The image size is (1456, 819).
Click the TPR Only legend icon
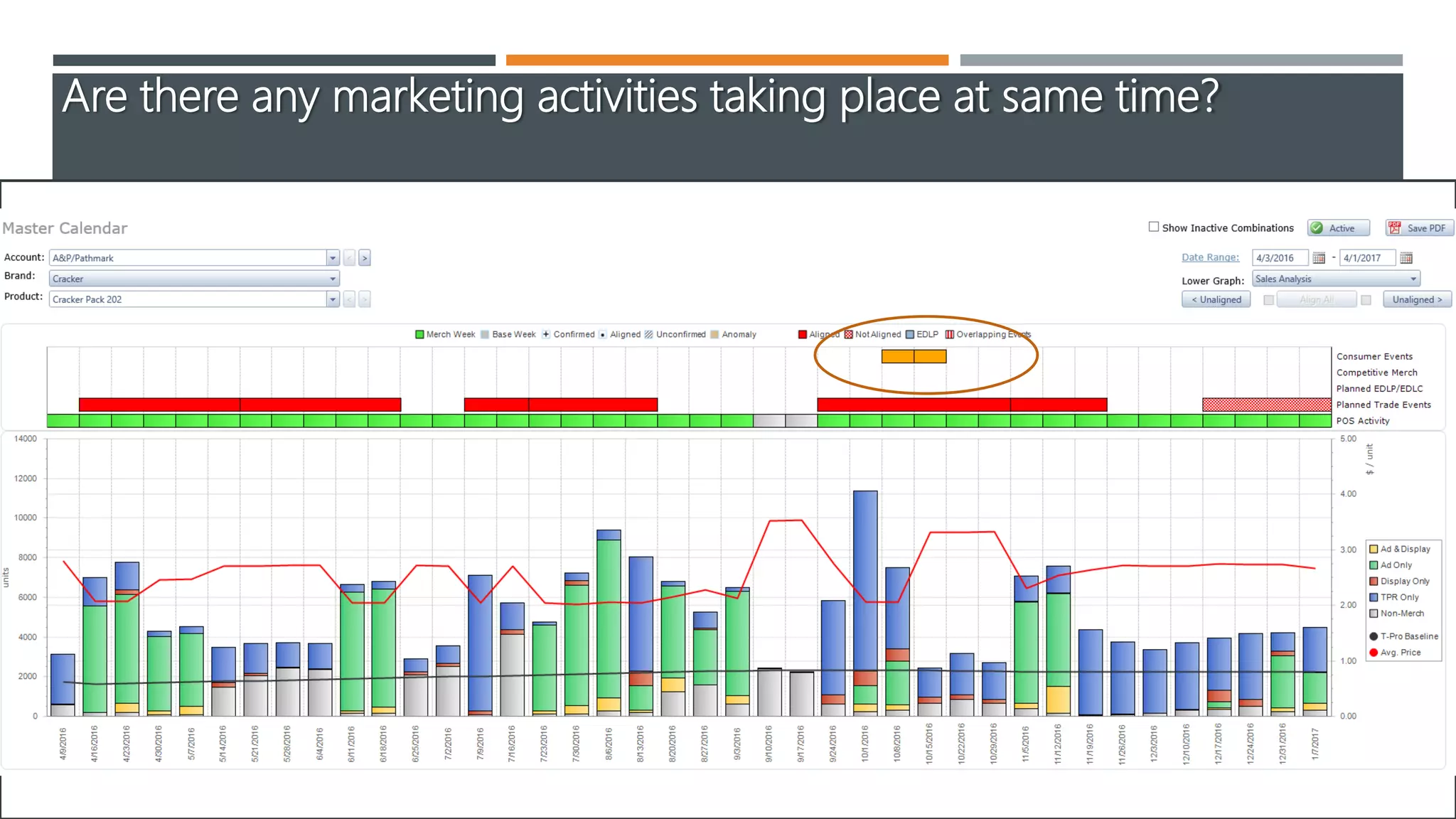pos(1374,597)
